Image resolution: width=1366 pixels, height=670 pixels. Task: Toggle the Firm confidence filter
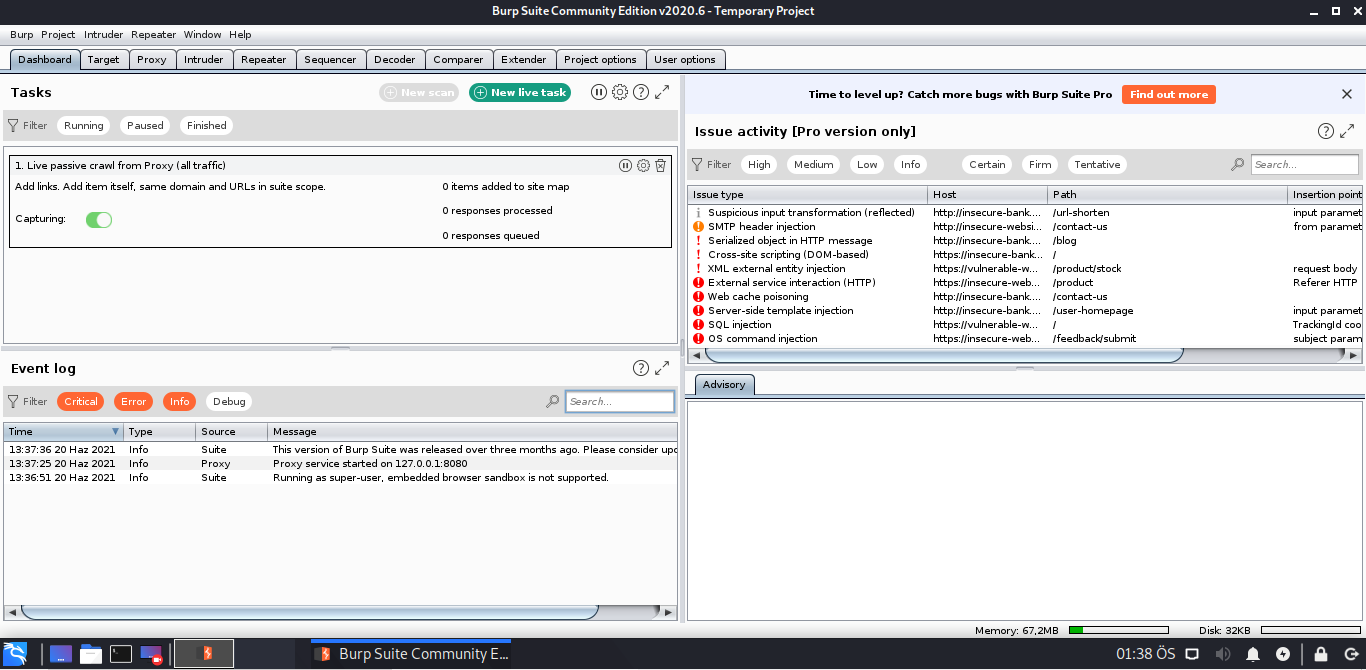point(1040,165)
